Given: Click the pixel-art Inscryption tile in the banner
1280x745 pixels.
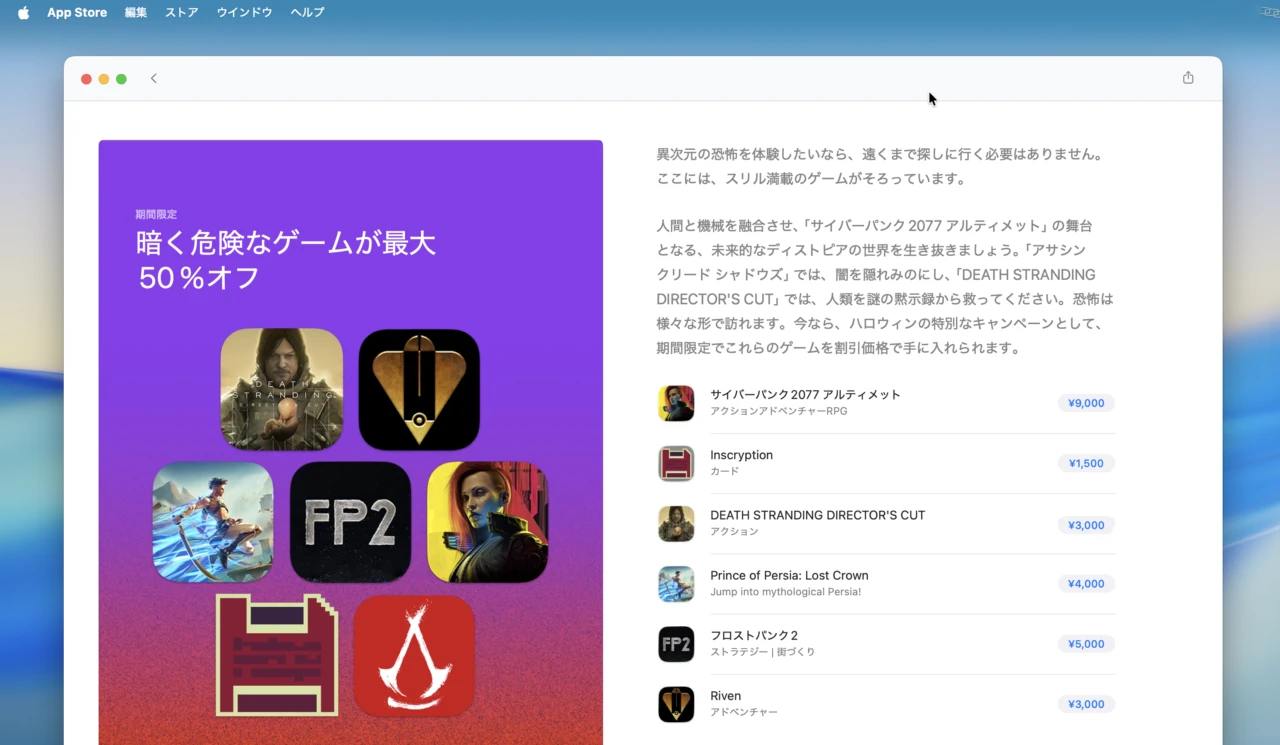Looking at the screenshot, I should [277, 655].
